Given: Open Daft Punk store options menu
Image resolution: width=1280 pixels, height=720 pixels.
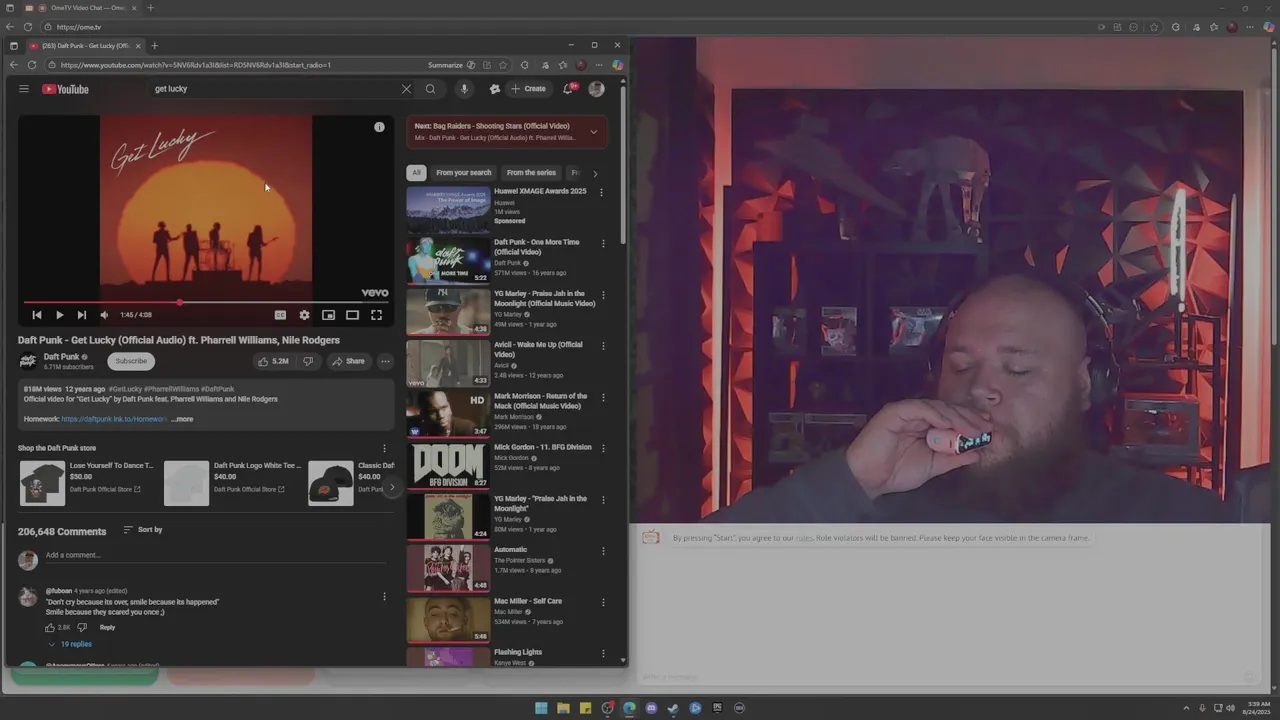Looking at the screenshot, I should pos(384,448).
